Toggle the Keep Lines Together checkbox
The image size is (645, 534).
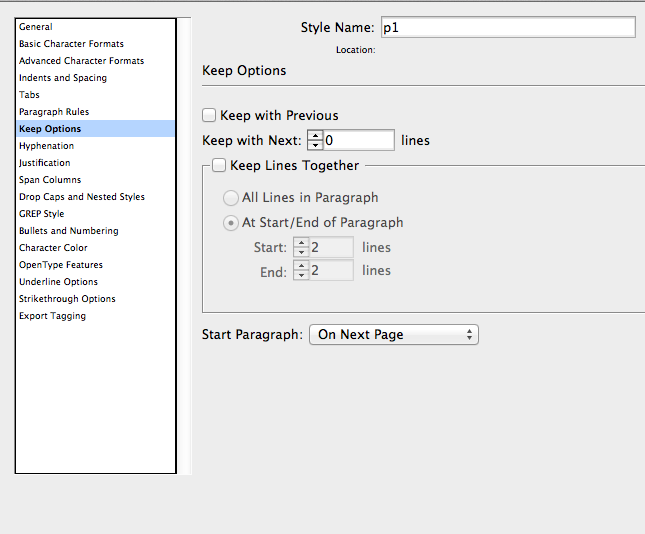coord(220,166)
